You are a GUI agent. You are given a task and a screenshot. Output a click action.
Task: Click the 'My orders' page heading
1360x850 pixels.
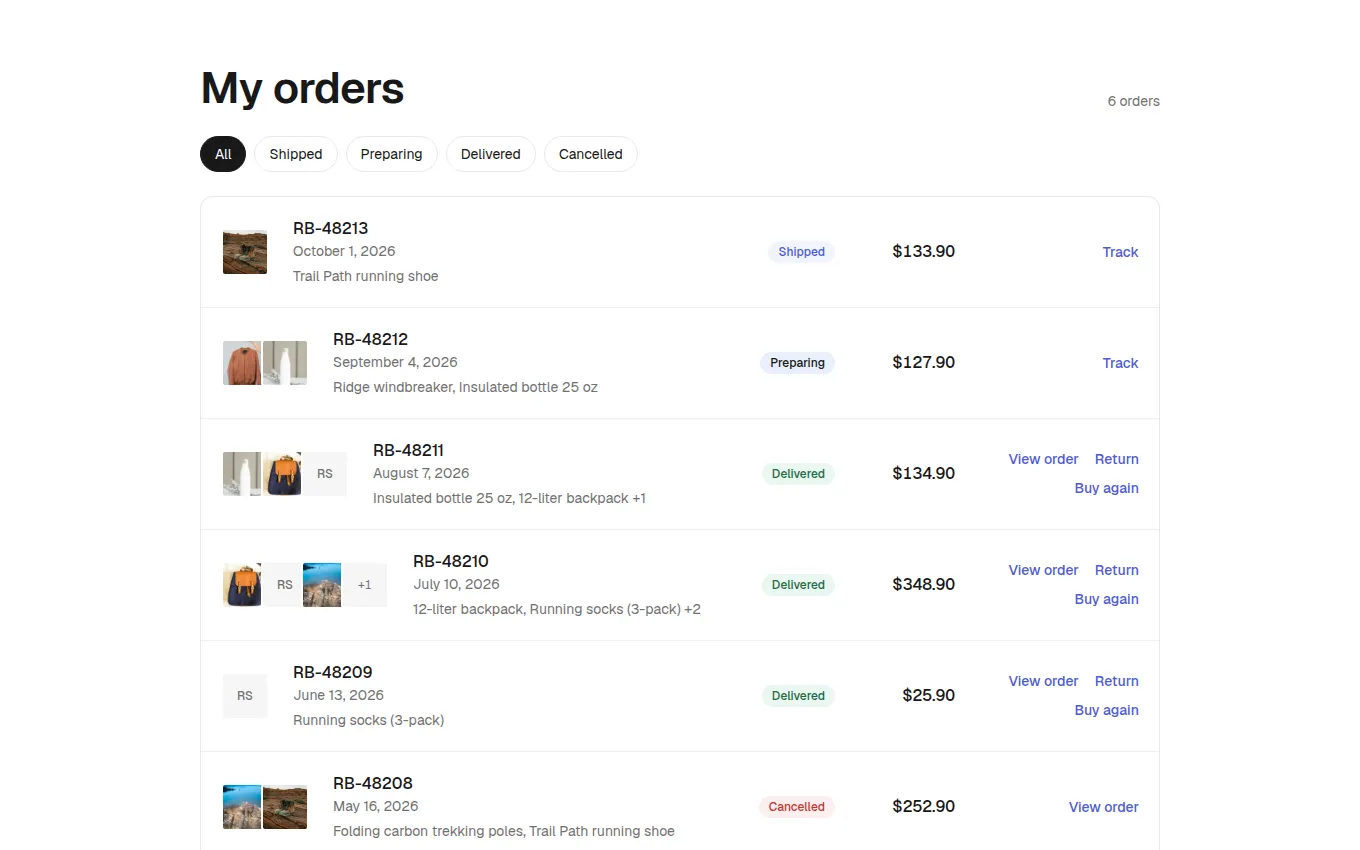(303, 88)
